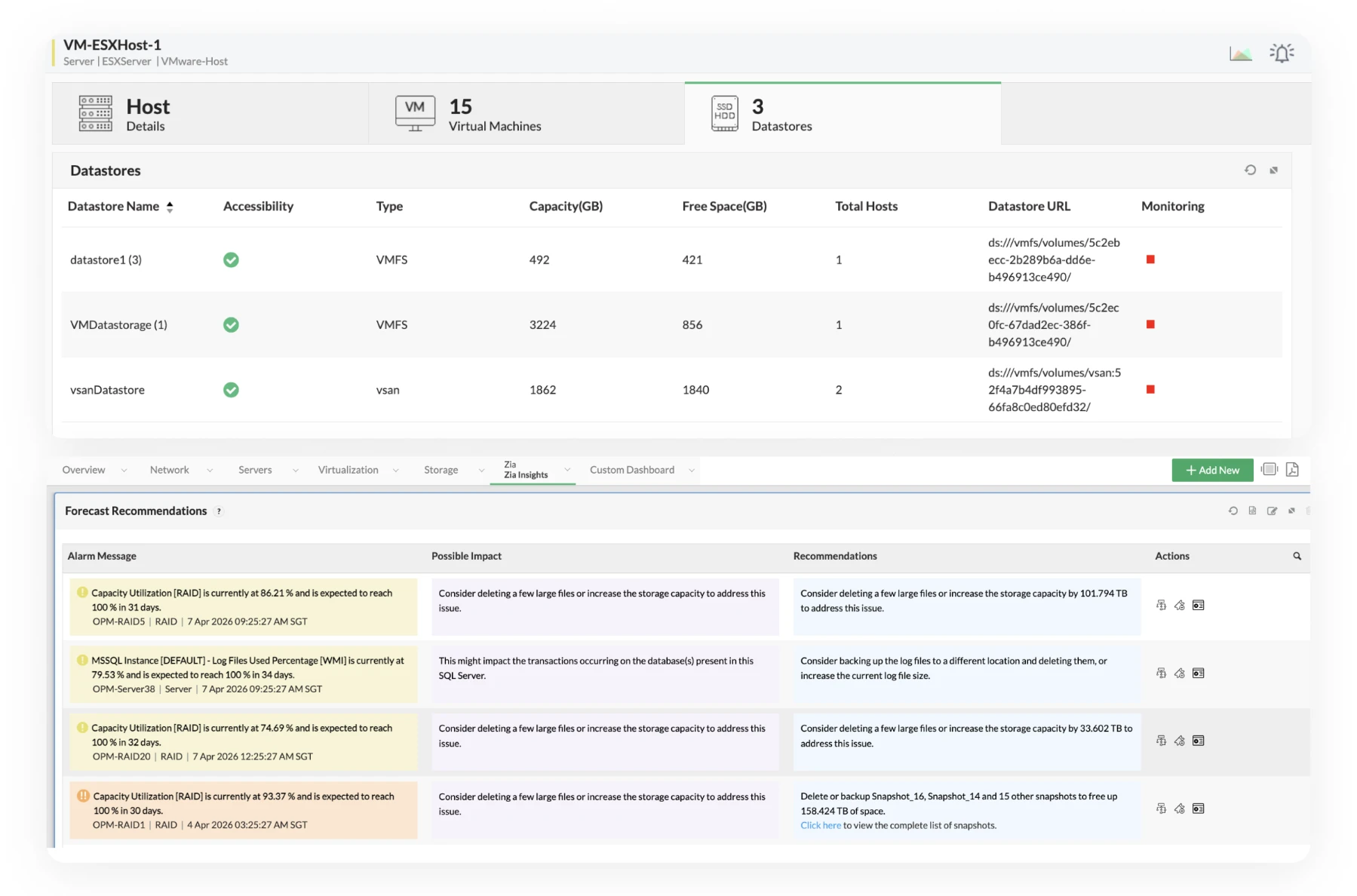Click the OPM-Server38 device name
This screenshot has width=1357, height=896.
tap(124, 689)
